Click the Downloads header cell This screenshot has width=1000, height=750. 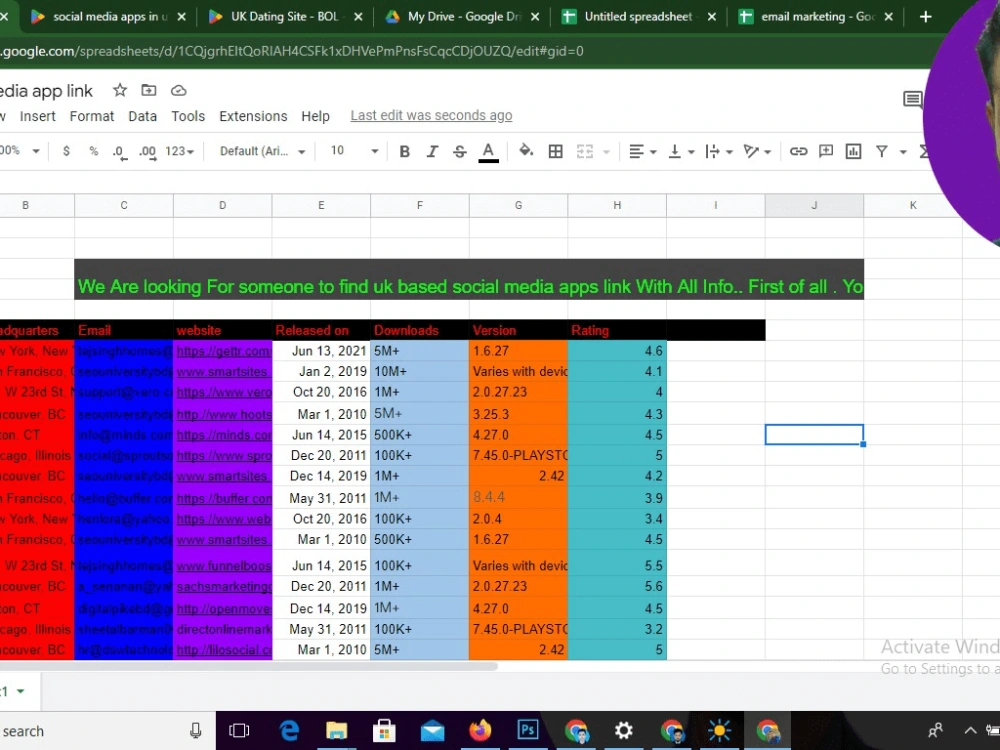[x=420, y=330]
